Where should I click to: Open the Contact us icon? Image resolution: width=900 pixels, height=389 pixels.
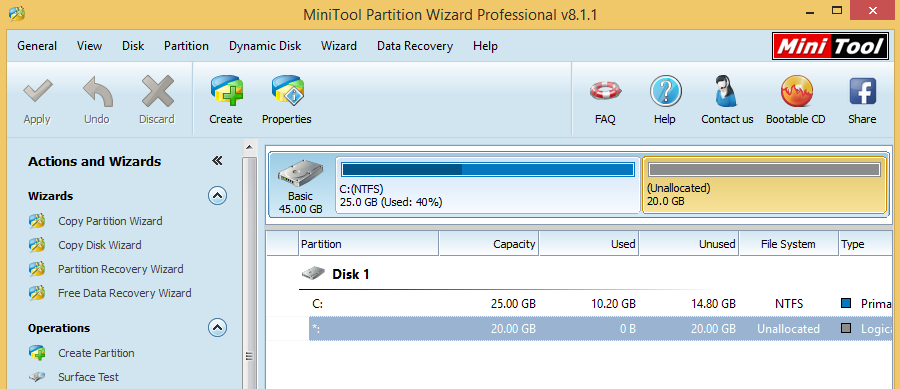point(727,91)
